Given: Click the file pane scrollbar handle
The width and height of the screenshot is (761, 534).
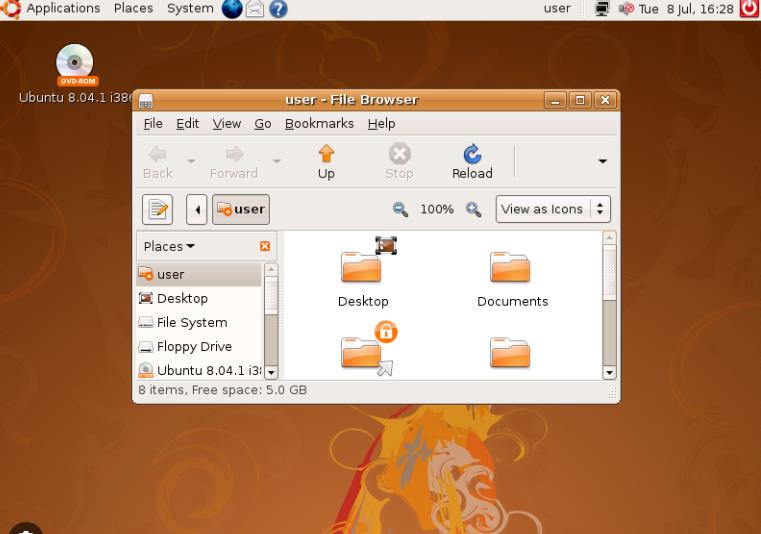Looking at the screenshot, I should coord(609,272).
